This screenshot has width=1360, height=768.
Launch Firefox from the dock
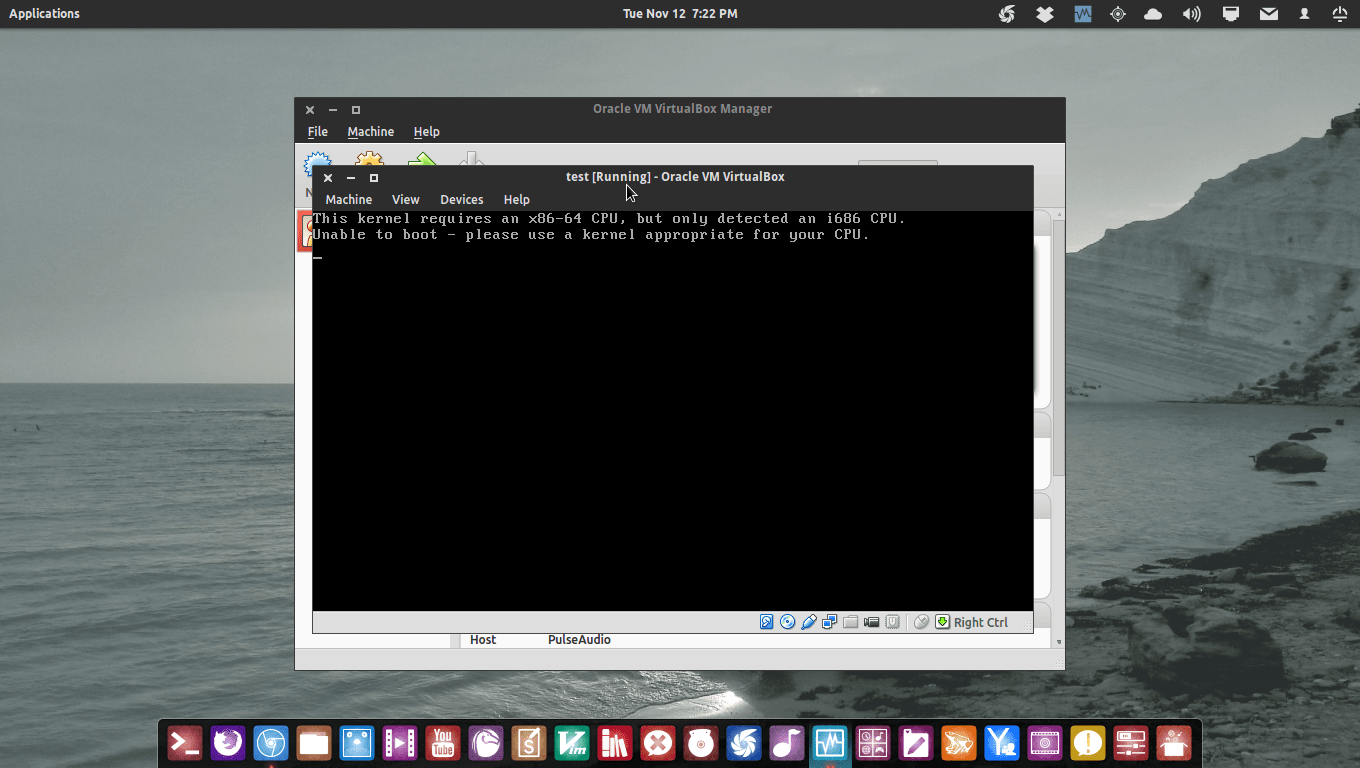(x=228, y=743)
